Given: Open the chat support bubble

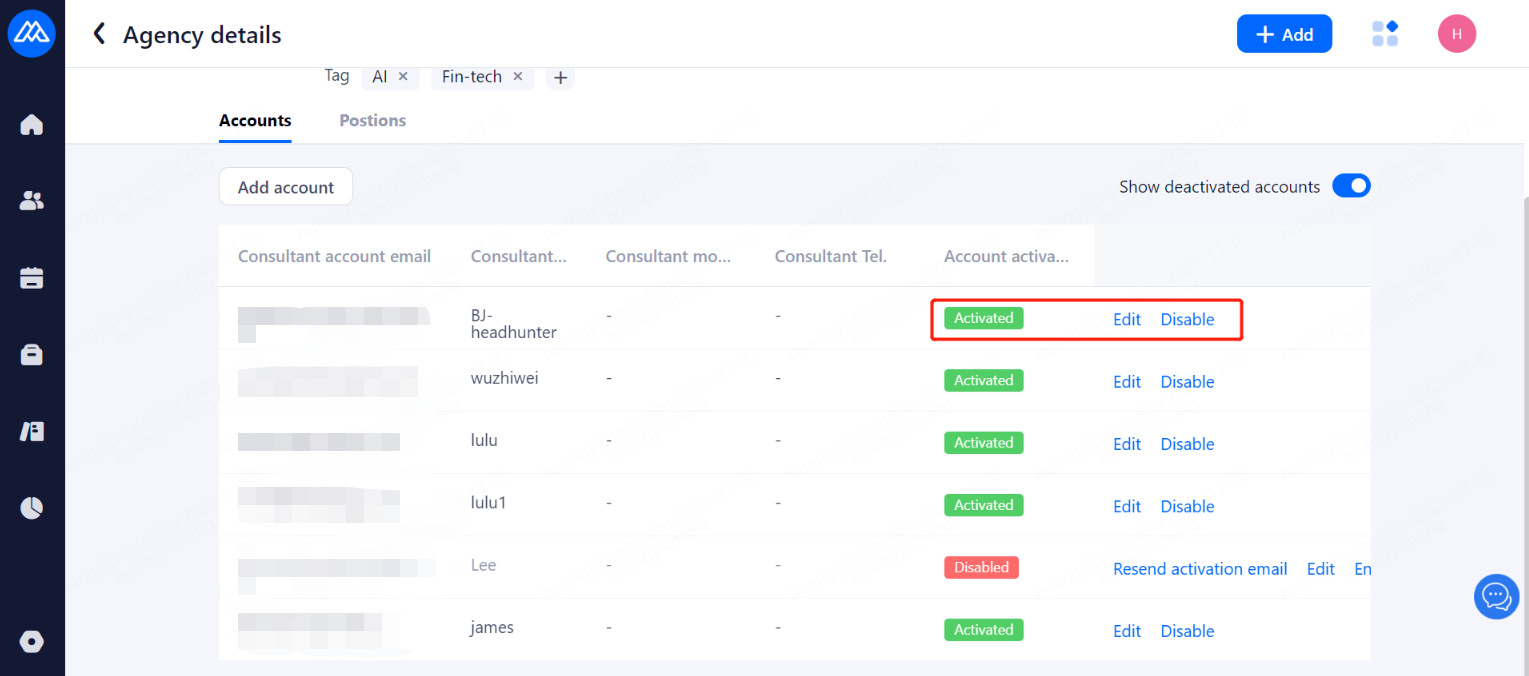Looking at the screenshot, I should tap(1496, 597).
